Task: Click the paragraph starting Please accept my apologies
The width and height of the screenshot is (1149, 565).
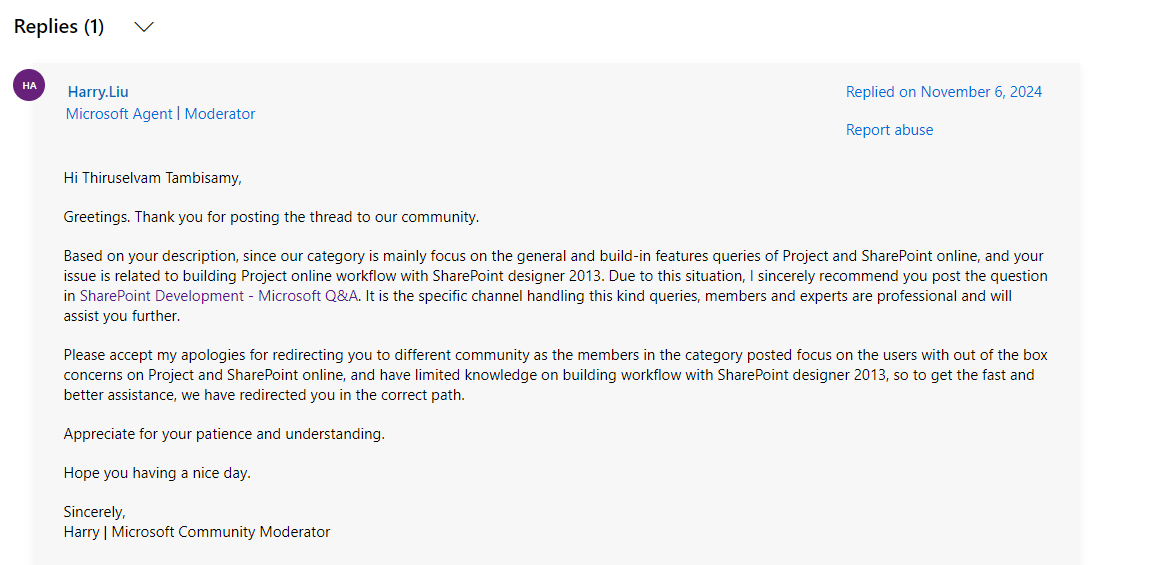Action: coord(555,375)
